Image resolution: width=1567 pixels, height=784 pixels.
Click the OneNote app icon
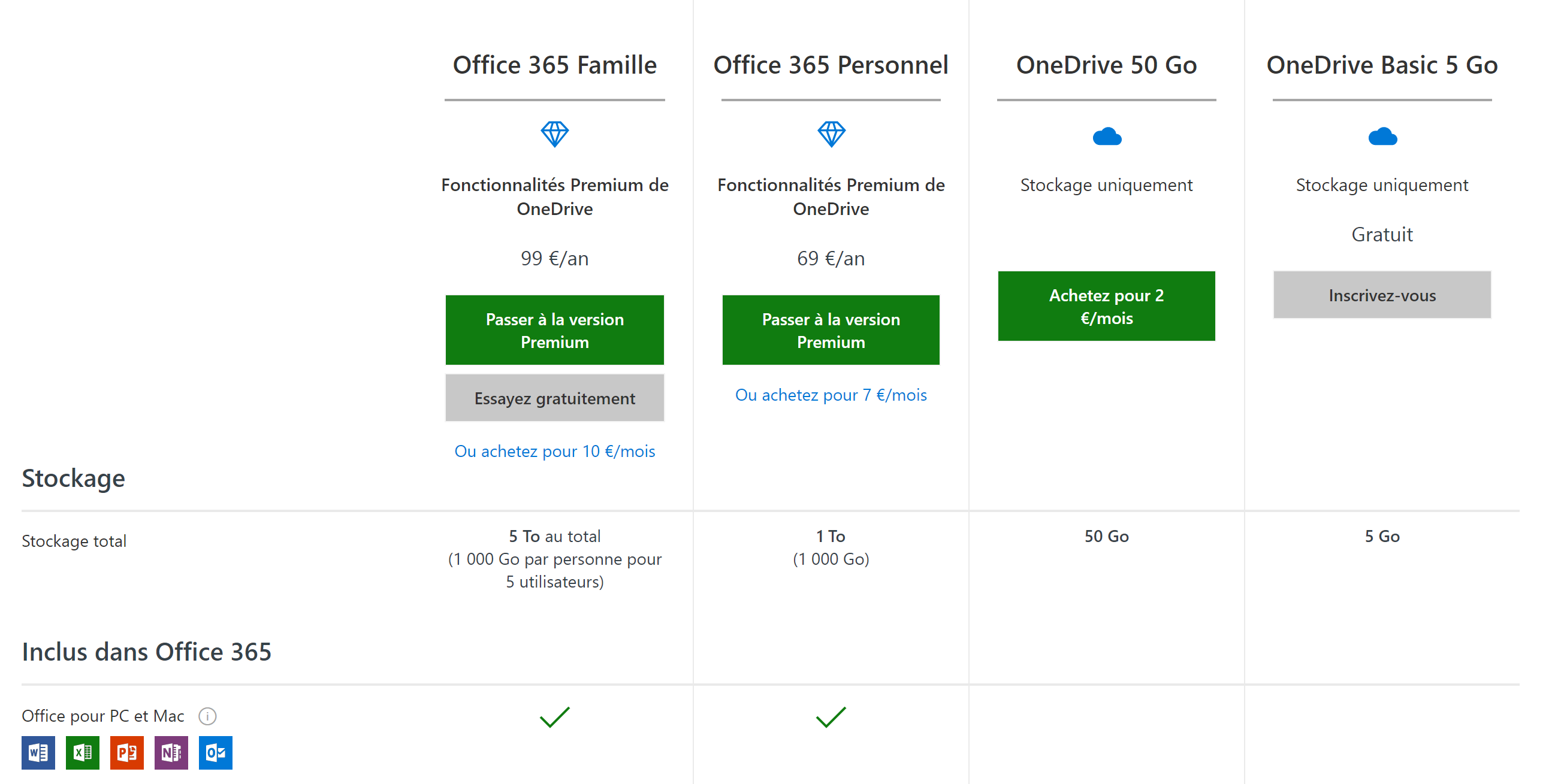pyautogui.click(x=171, y=752)
